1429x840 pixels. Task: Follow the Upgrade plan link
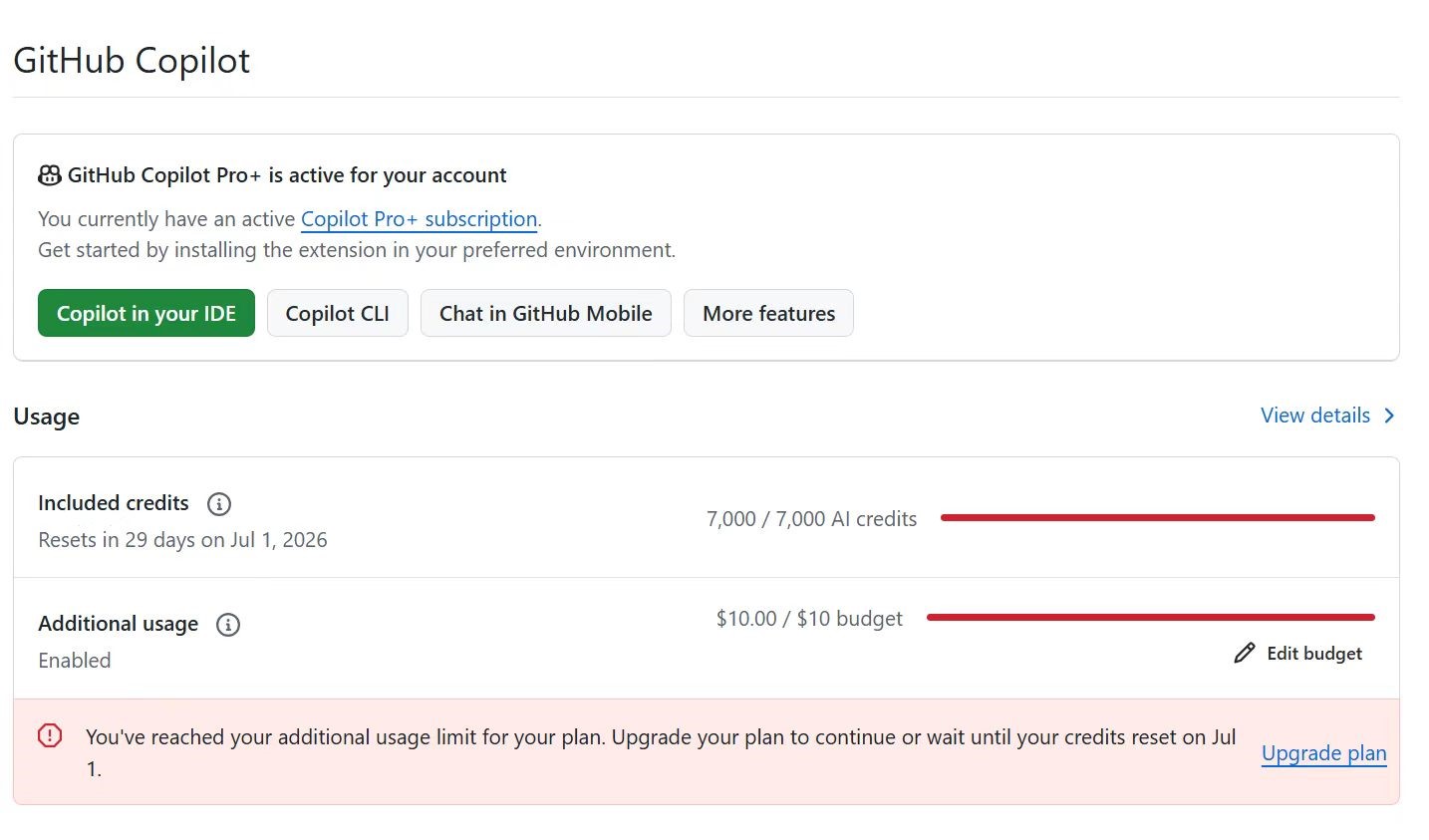click(x=1324, y=753)
